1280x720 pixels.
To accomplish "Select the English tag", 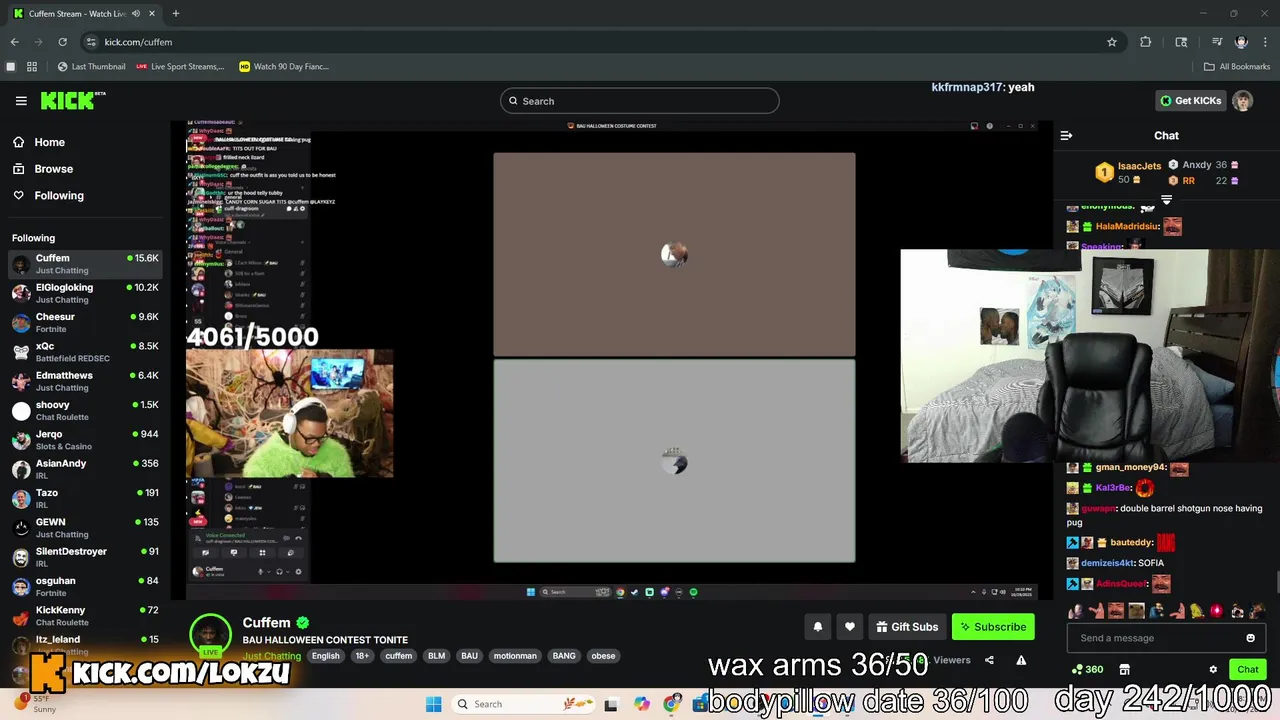I will 326,656.
